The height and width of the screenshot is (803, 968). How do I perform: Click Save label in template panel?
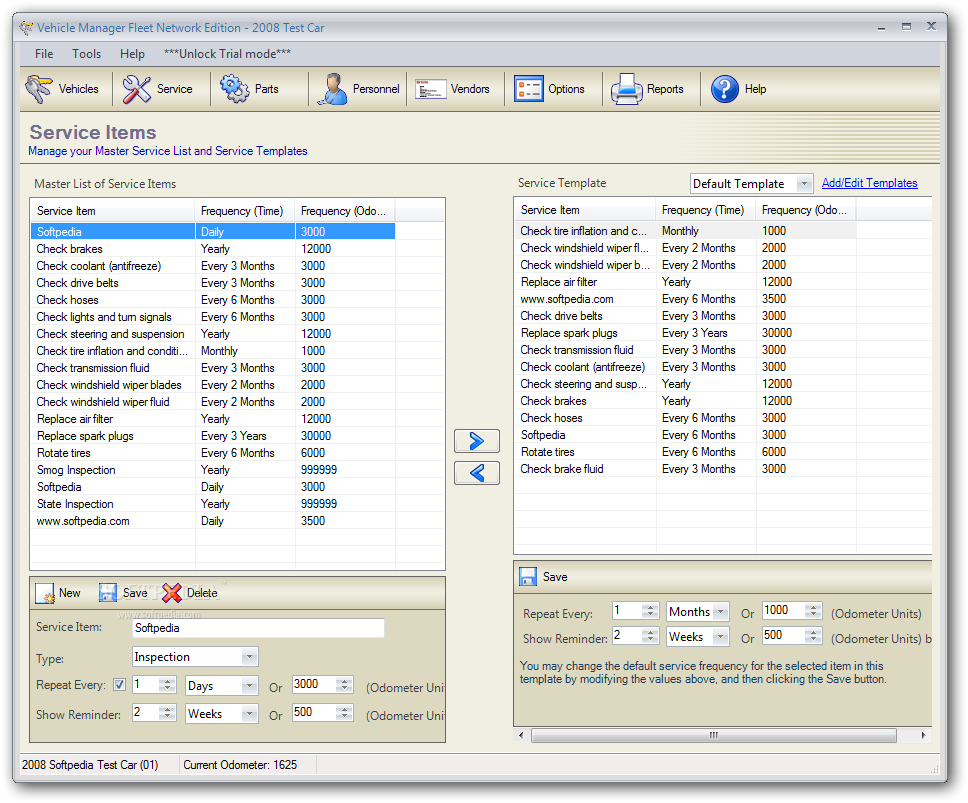tap(555, 577)
